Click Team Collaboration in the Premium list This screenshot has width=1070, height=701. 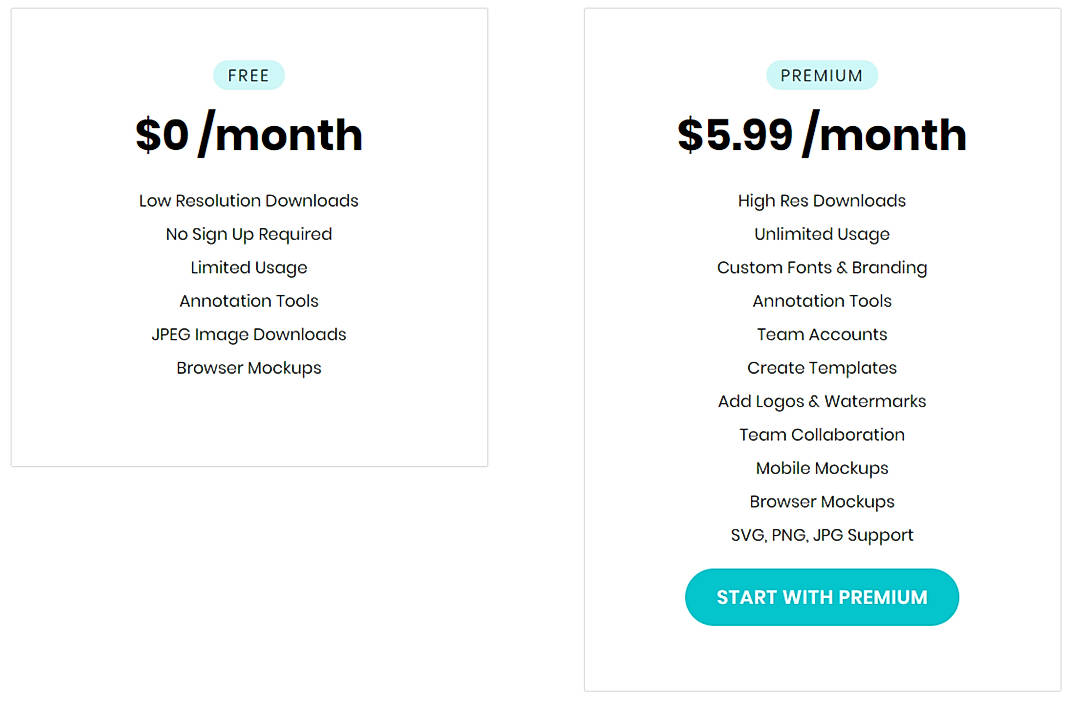(821, 434)
